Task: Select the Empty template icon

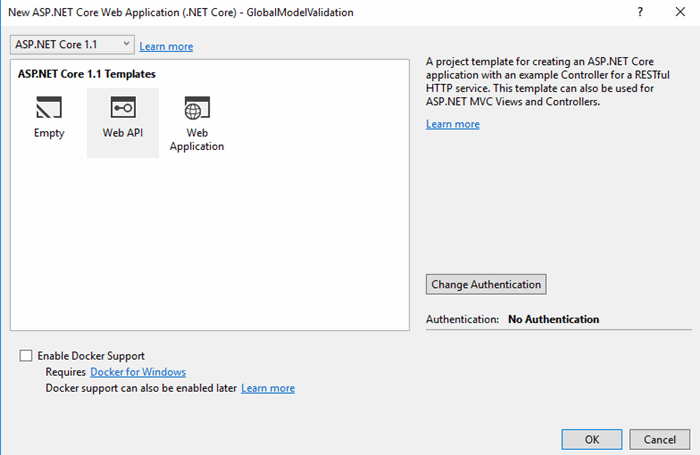Action: click(x=49, y=107)
